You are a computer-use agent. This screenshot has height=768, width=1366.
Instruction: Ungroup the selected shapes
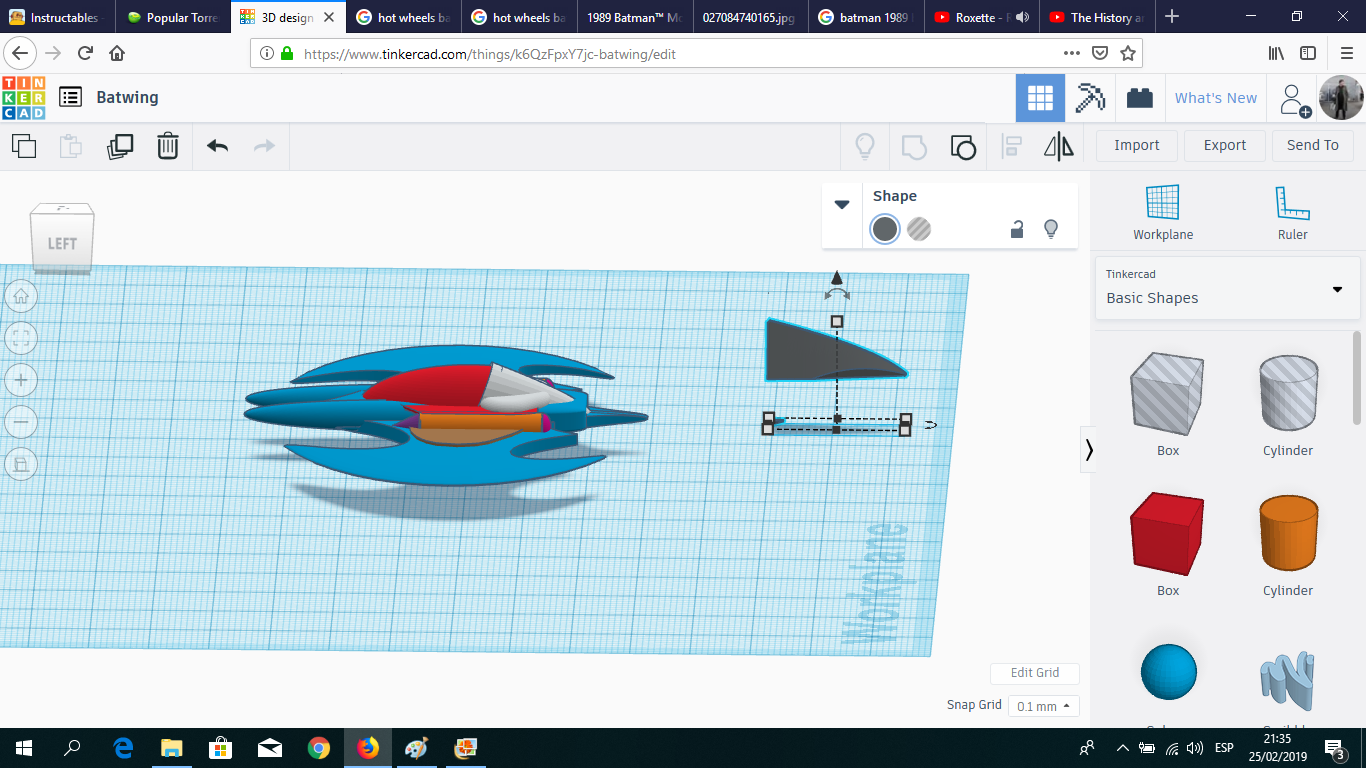point(962,147)
